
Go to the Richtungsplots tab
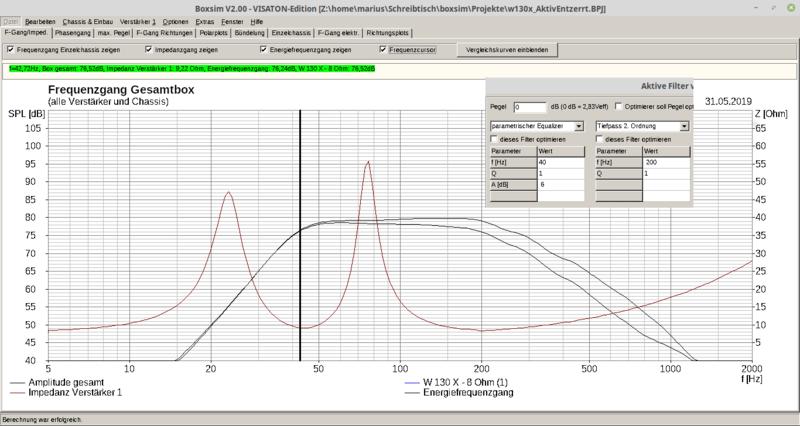click(x=386, y=33)
